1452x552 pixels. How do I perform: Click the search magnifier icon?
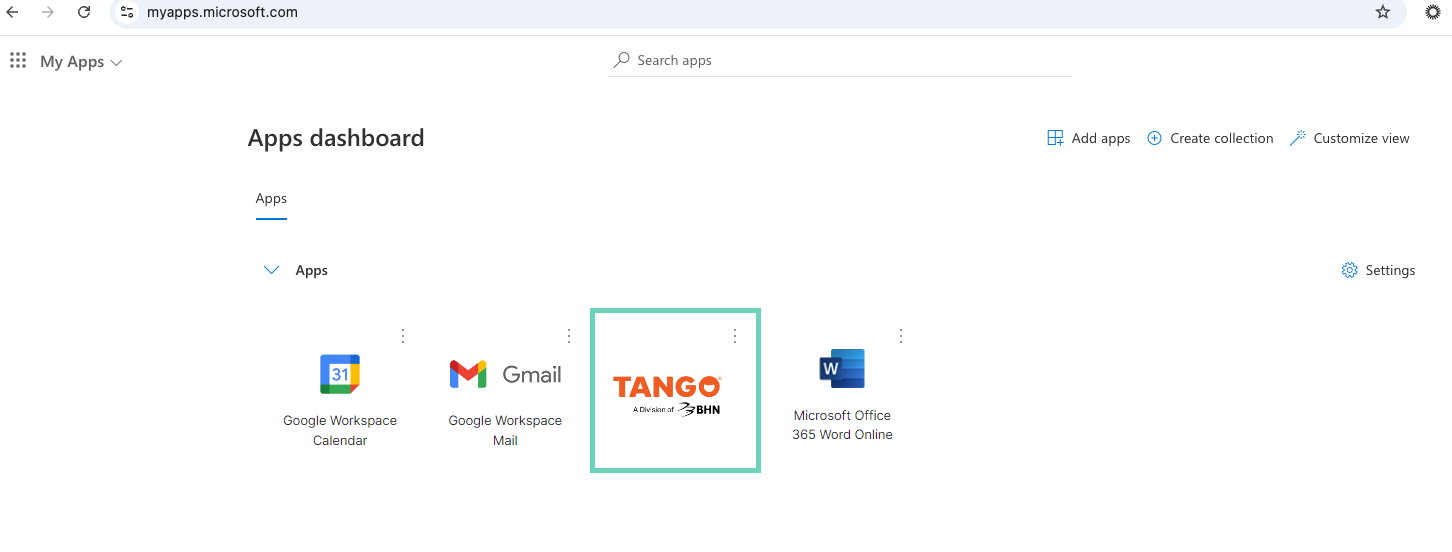pyautogui.click(x=622, y=60)
